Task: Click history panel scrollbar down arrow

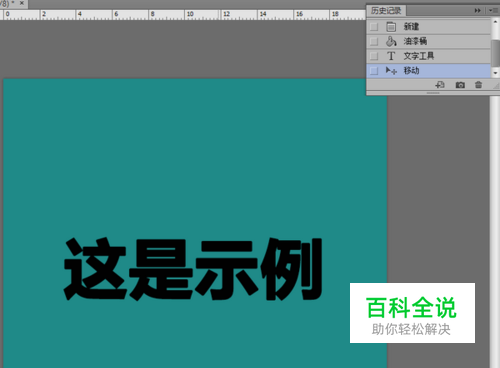Action: [495, 72]
